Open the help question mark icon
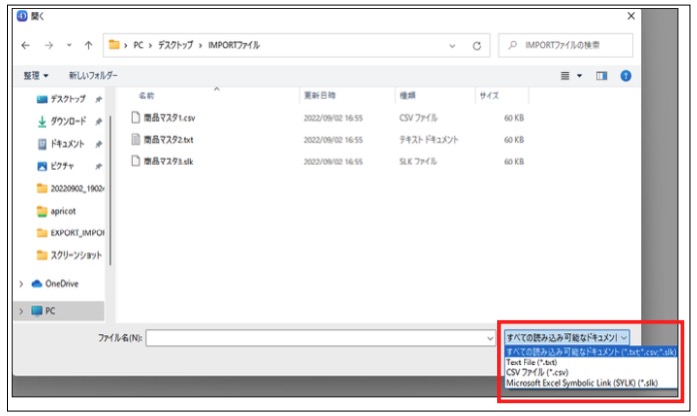The image size is (697, 416). [x=626, y=76]
